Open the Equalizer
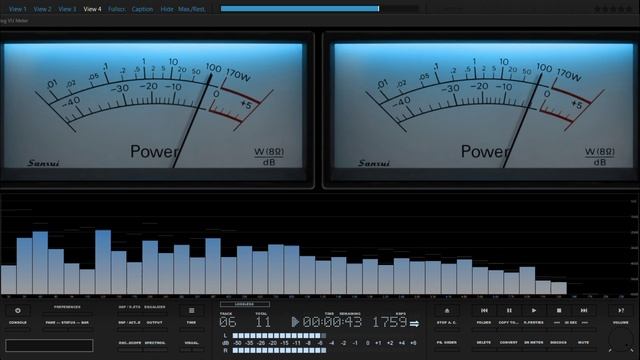 [x=155, y=307]
